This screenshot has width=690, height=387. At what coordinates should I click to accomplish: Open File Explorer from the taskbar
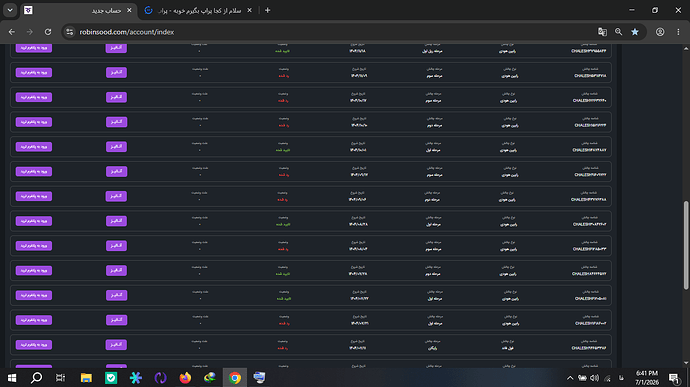(86, 378)
